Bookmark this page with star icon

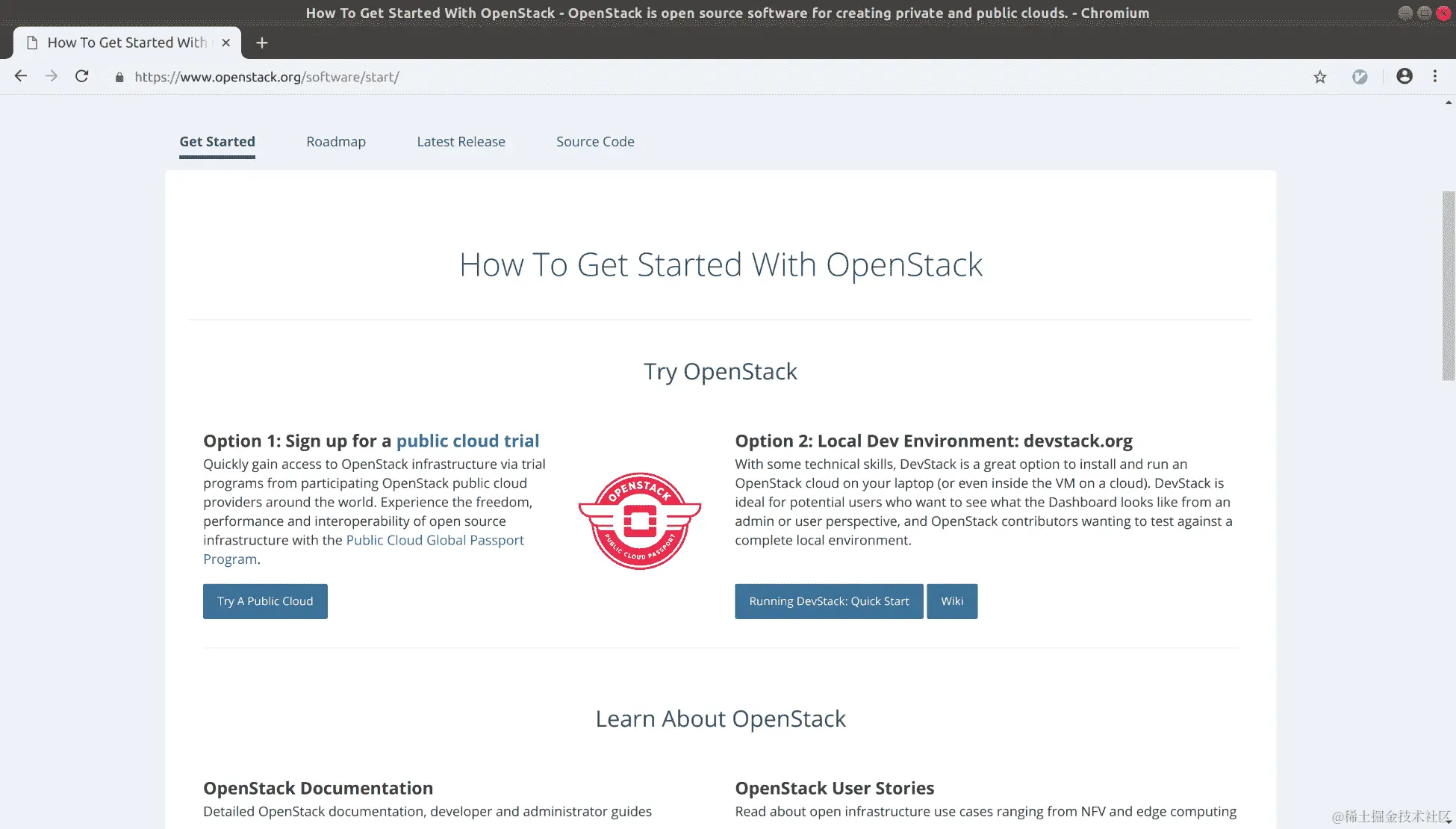[1320, 77]
